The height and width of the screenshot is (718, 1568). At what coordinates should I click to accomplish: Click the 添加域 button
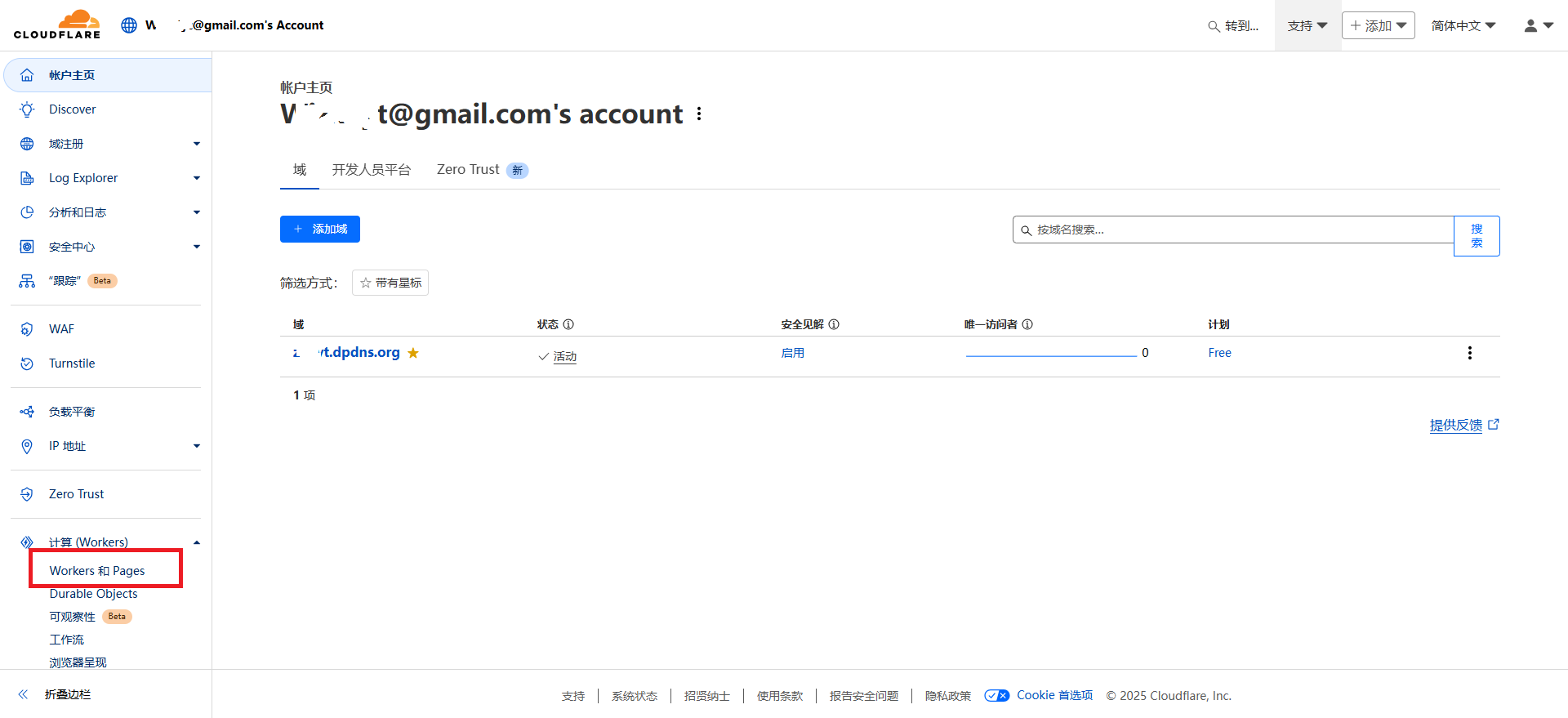point(320,230)
